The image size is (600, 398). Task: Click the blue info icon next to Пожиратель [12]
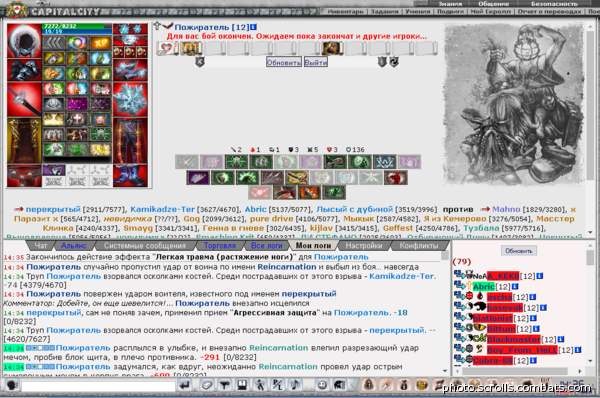[x=253, y=27]
